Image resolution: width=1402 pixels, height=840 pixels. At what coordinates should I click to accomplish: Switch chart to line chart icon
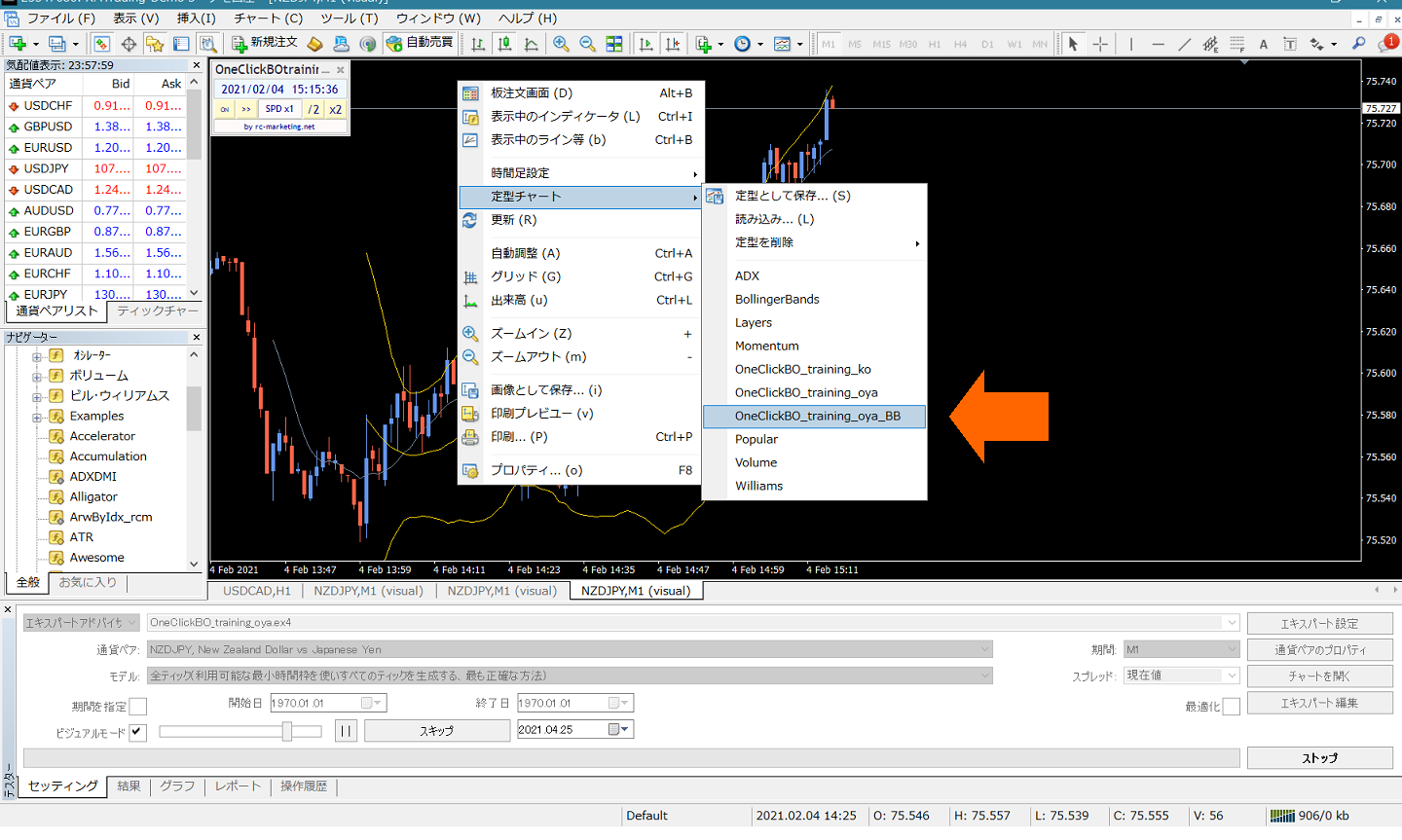pos(531,44)
